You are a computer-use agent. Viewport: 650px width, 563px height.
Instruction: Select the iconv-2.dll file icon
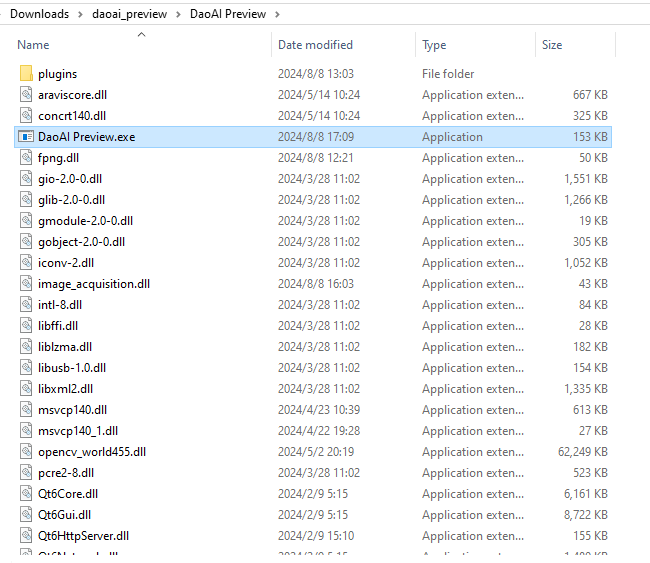(x=26, y=262)
